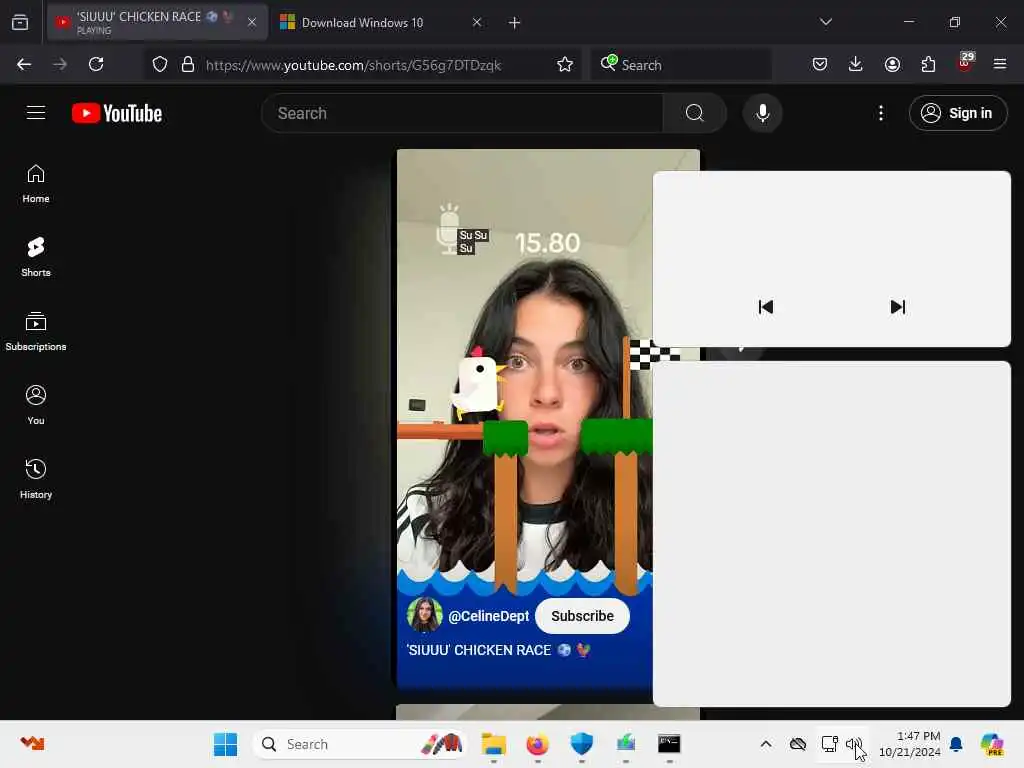Open the terminal window on taskbar
The width and height of the screenshot is (1024, 768).
(x=669, y=744)
